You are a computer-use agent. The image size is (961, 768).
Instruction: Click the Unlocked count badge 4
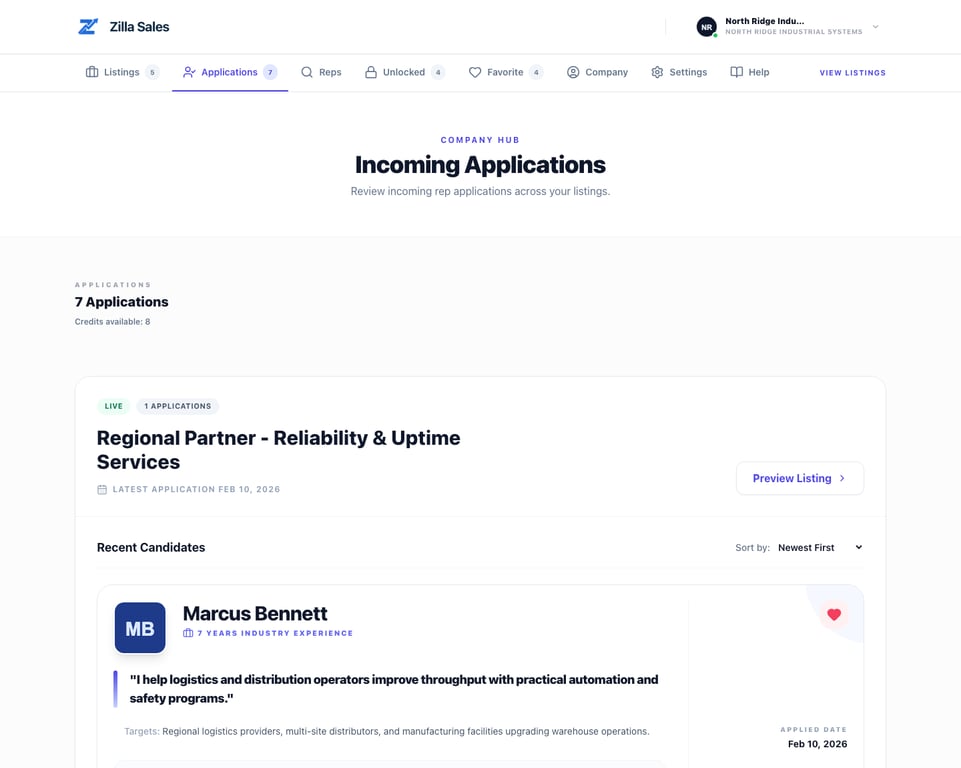pos(438,72)
